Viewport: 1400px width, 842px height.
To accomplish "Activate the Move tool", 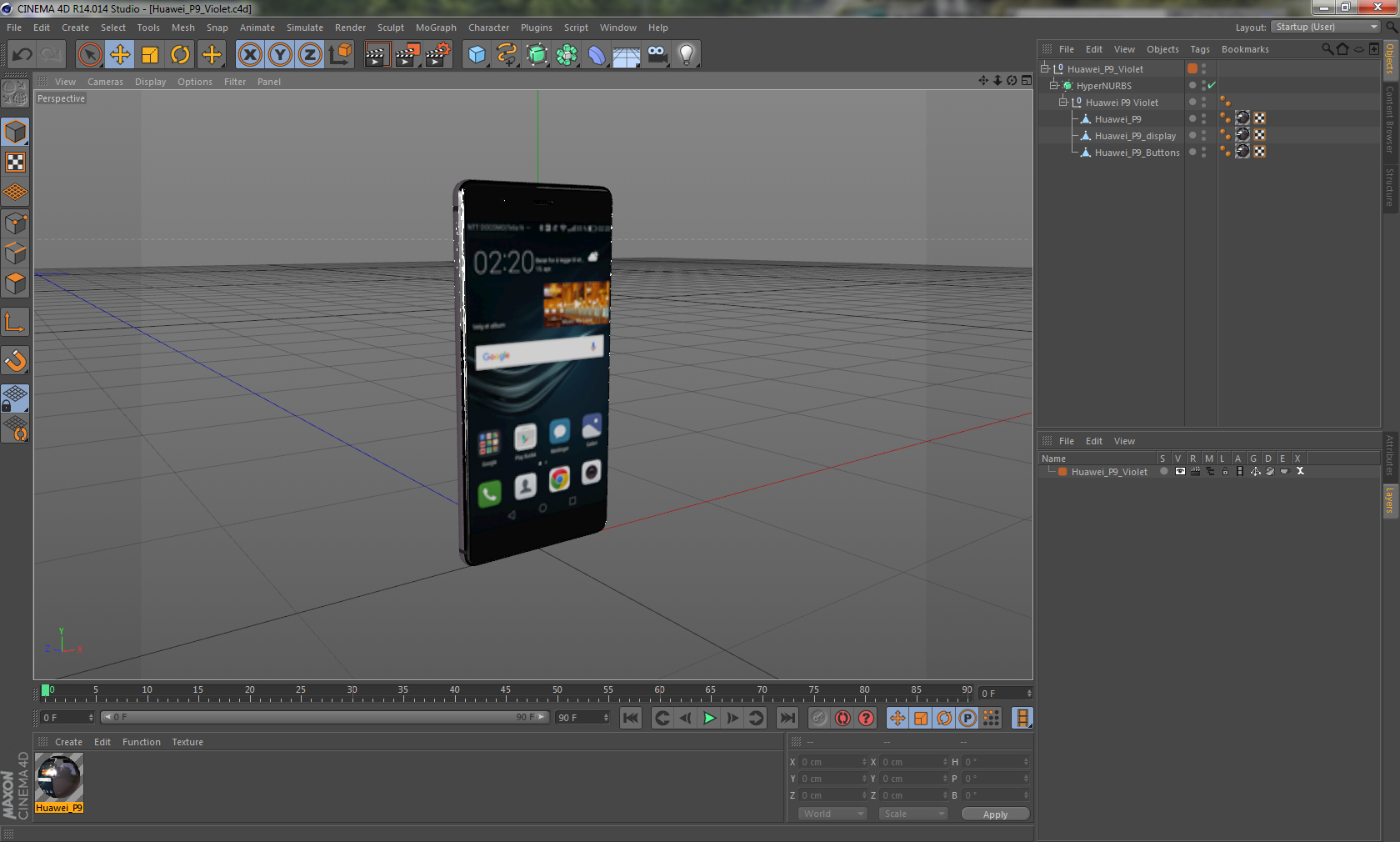I will click(119, 55).
